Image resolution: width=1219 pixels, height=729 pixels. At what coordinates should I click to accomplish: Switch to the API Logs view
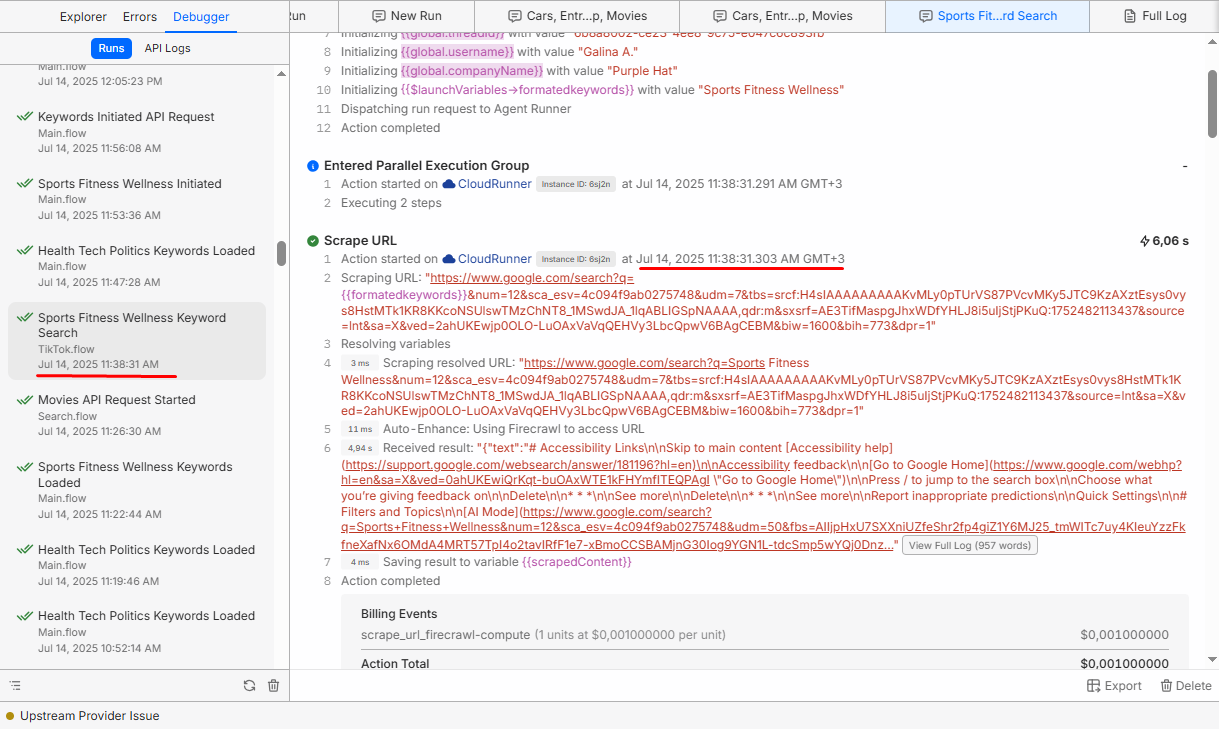pyautogui.click(x=167, y=48)
